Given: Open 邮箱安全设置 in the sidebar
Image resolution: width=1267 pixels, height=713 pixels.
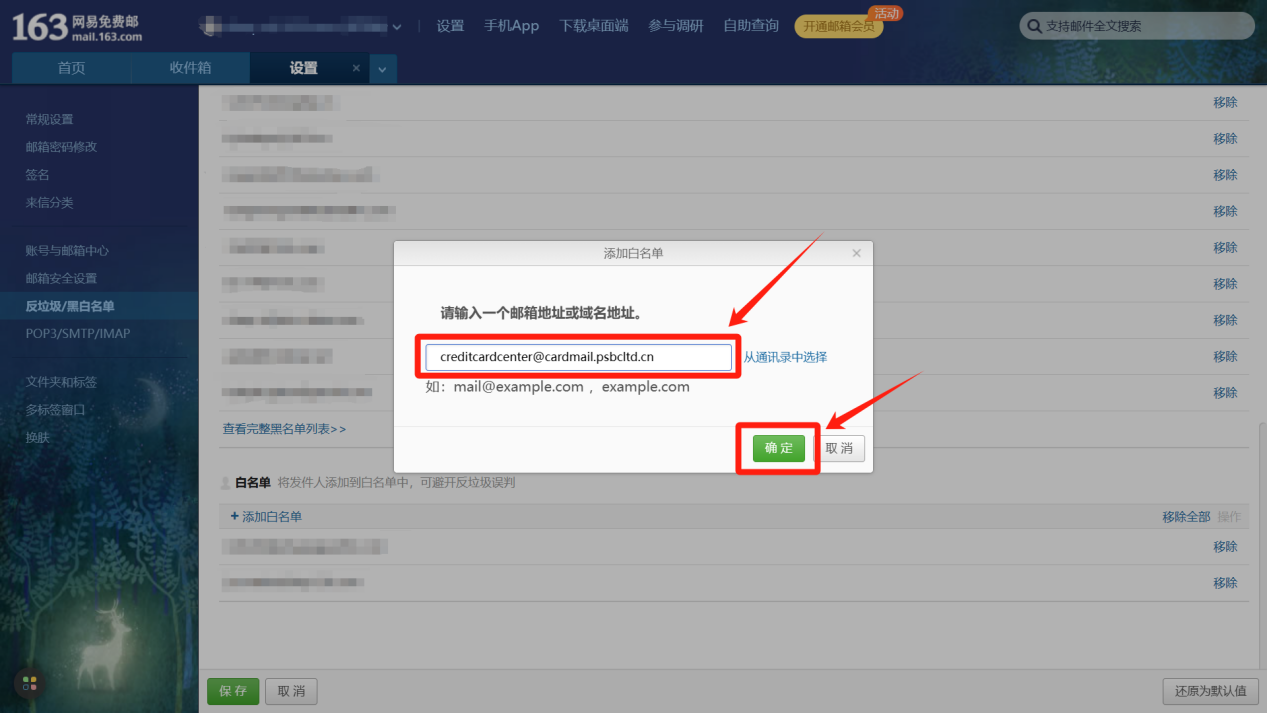Looking at the screenshot, I should (61, 279).
